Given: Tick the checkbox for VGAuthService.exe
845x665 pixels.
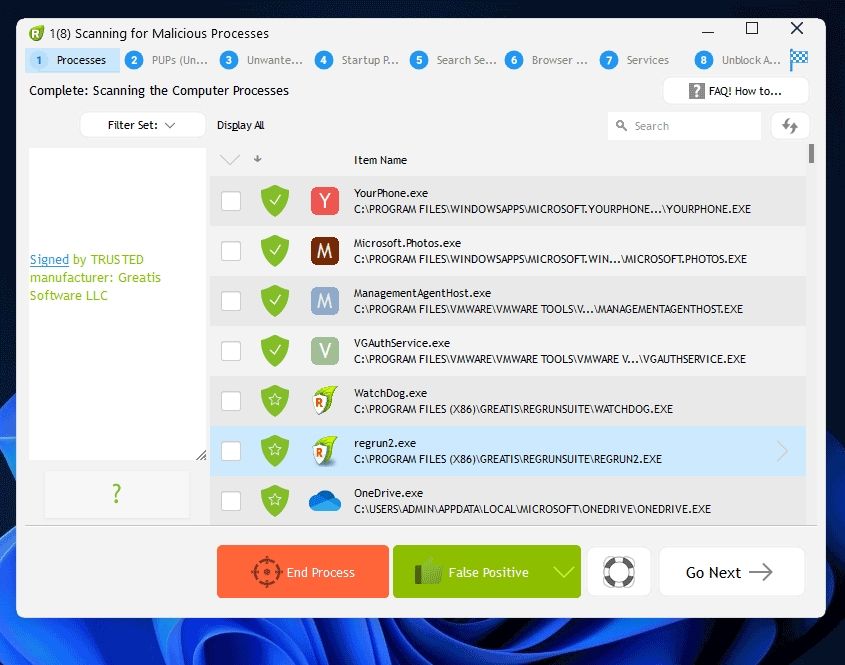Looking at the screenshot, I should pyautogui.click(x=231, y=351).
